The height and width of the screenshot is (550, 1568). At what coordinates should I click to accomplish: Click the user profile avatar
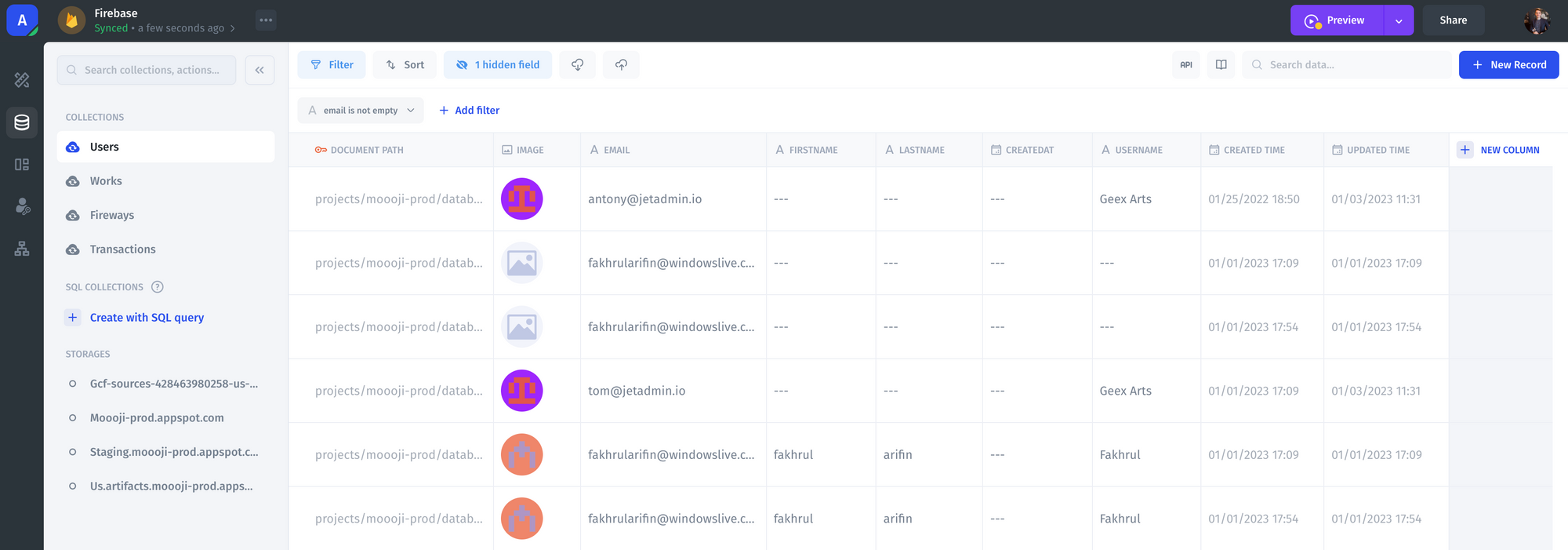pyautogui.click(x=1537, y=20)
